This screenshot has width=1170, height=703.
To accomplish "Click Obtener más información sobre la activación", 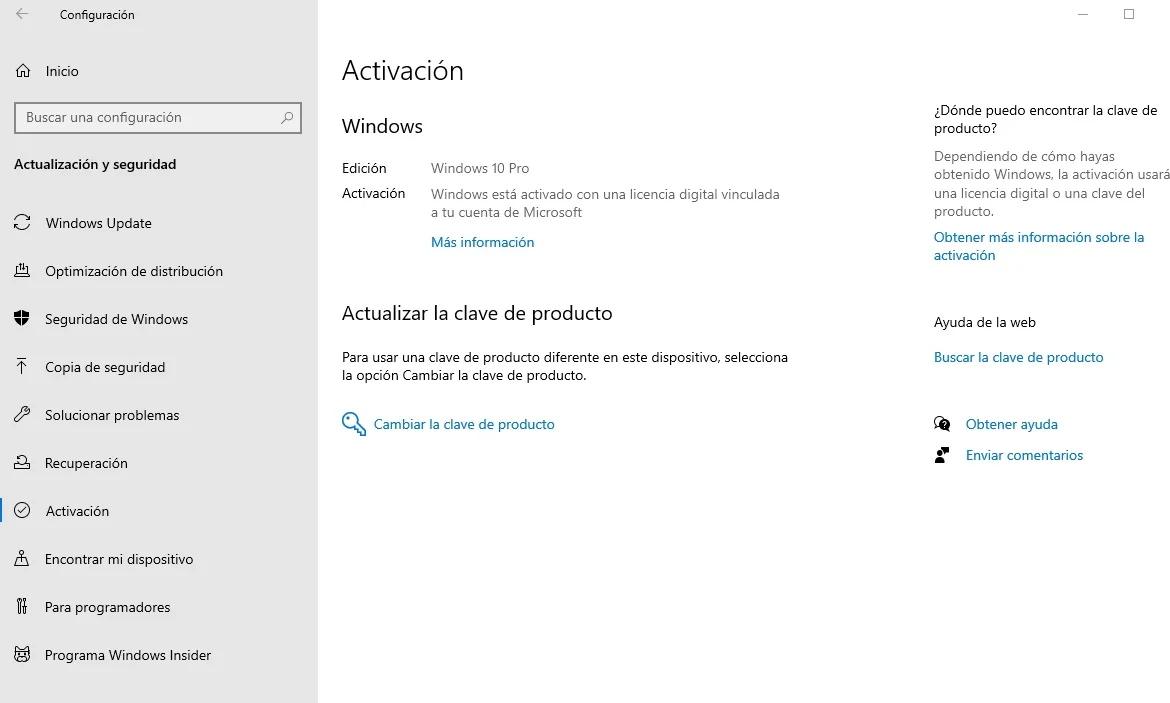I will (1038, 246).
